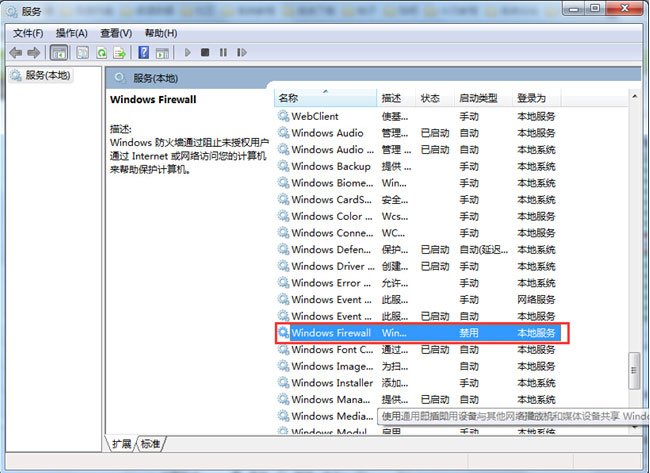
Task: Click the Refresh toolbar icon
Action: (101, 53)
